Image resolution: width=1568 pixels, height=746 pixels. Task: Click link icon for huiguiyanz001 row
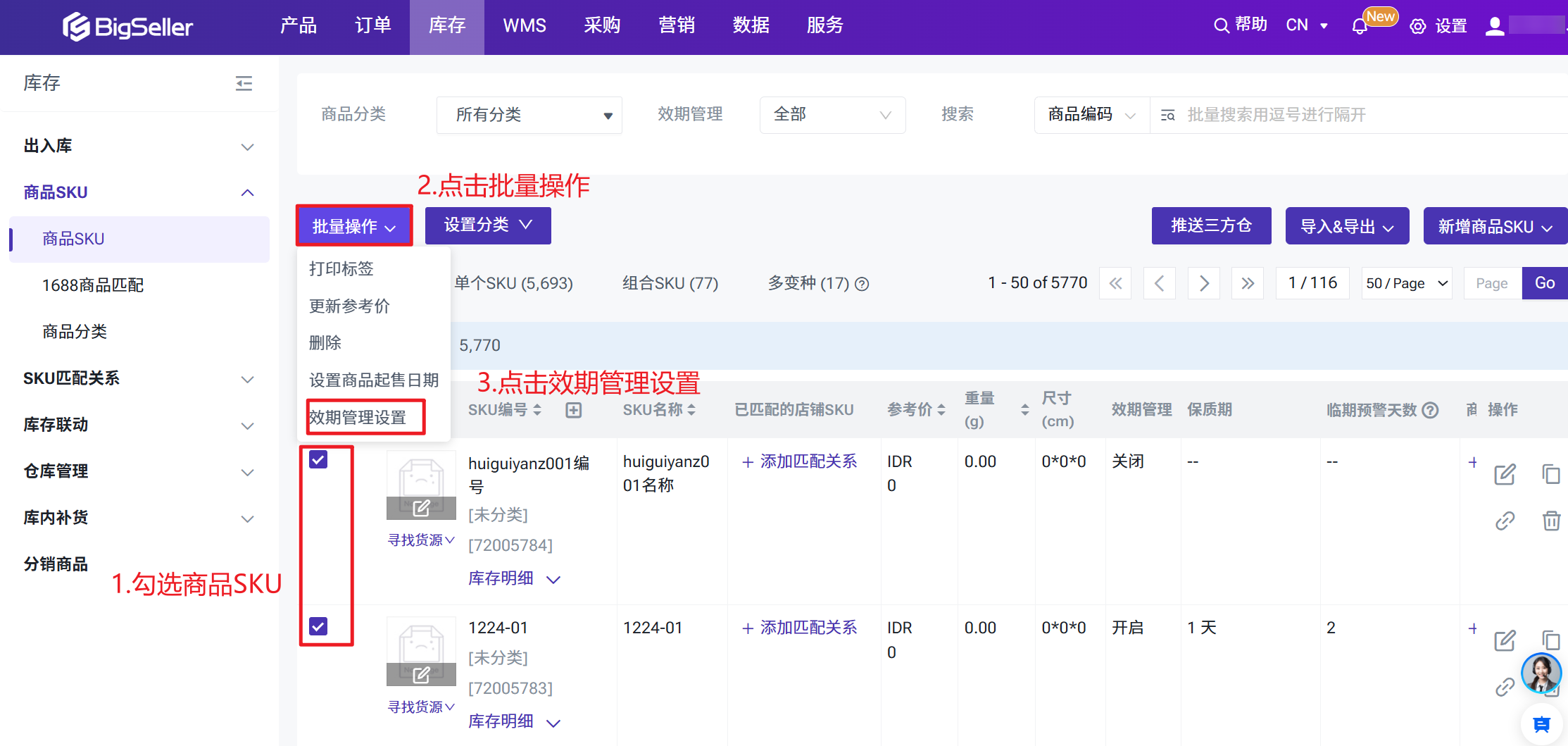point(1505,521)
